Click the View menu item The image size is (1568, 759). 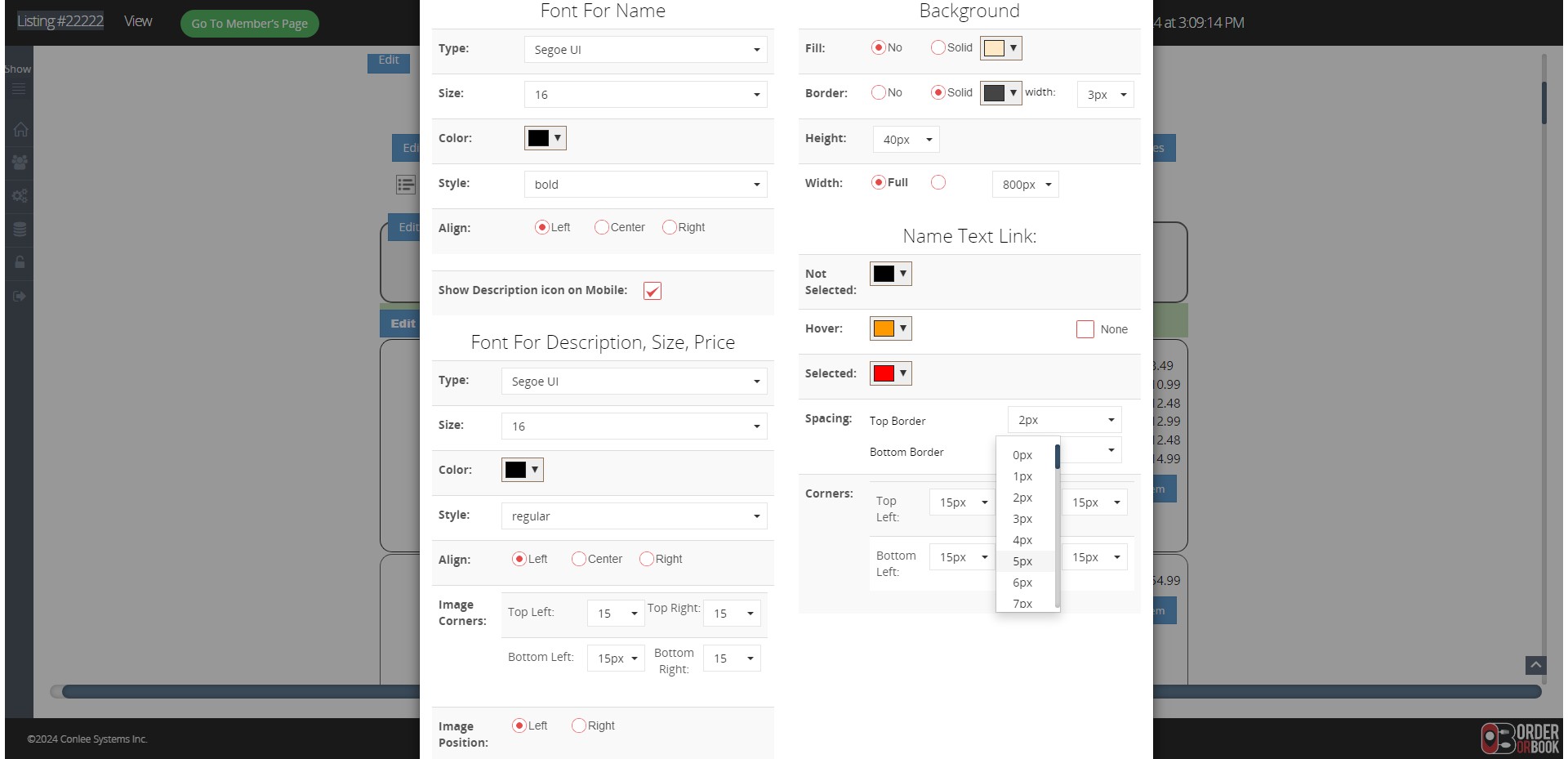pos(137,21)
